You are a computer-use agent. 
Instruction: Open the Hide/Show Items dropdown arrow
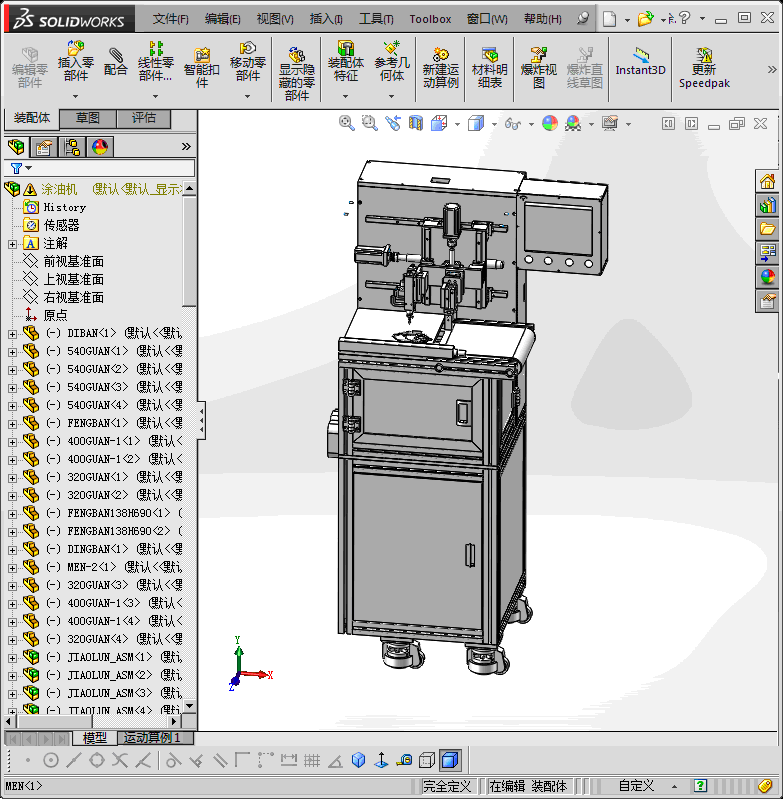click(x=530, y=124)
